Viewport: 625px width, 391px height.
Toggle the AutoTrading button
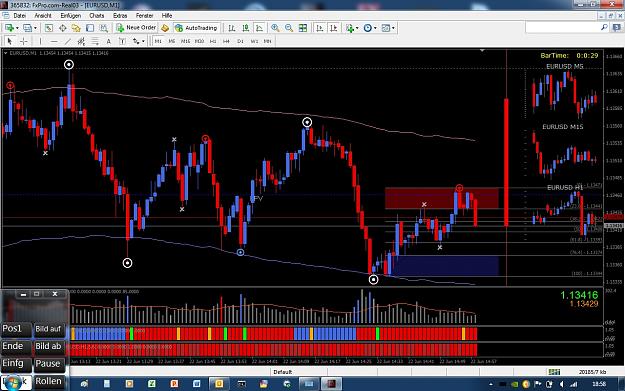(x=196, y=28)
